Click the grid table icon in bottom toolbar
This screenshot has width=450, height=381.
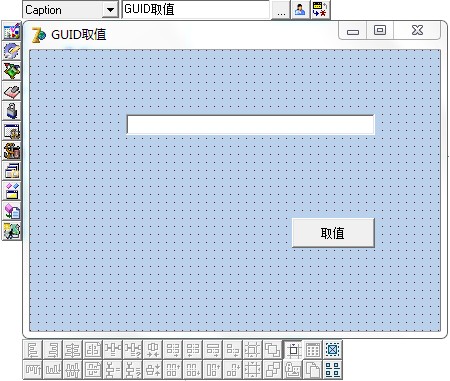coord(313,350)
